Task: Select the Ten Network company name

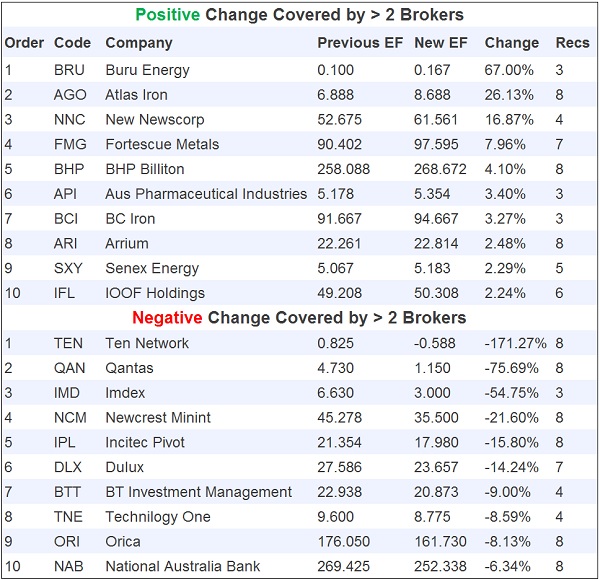Action: pyautogui.click(x=147, y=343)
